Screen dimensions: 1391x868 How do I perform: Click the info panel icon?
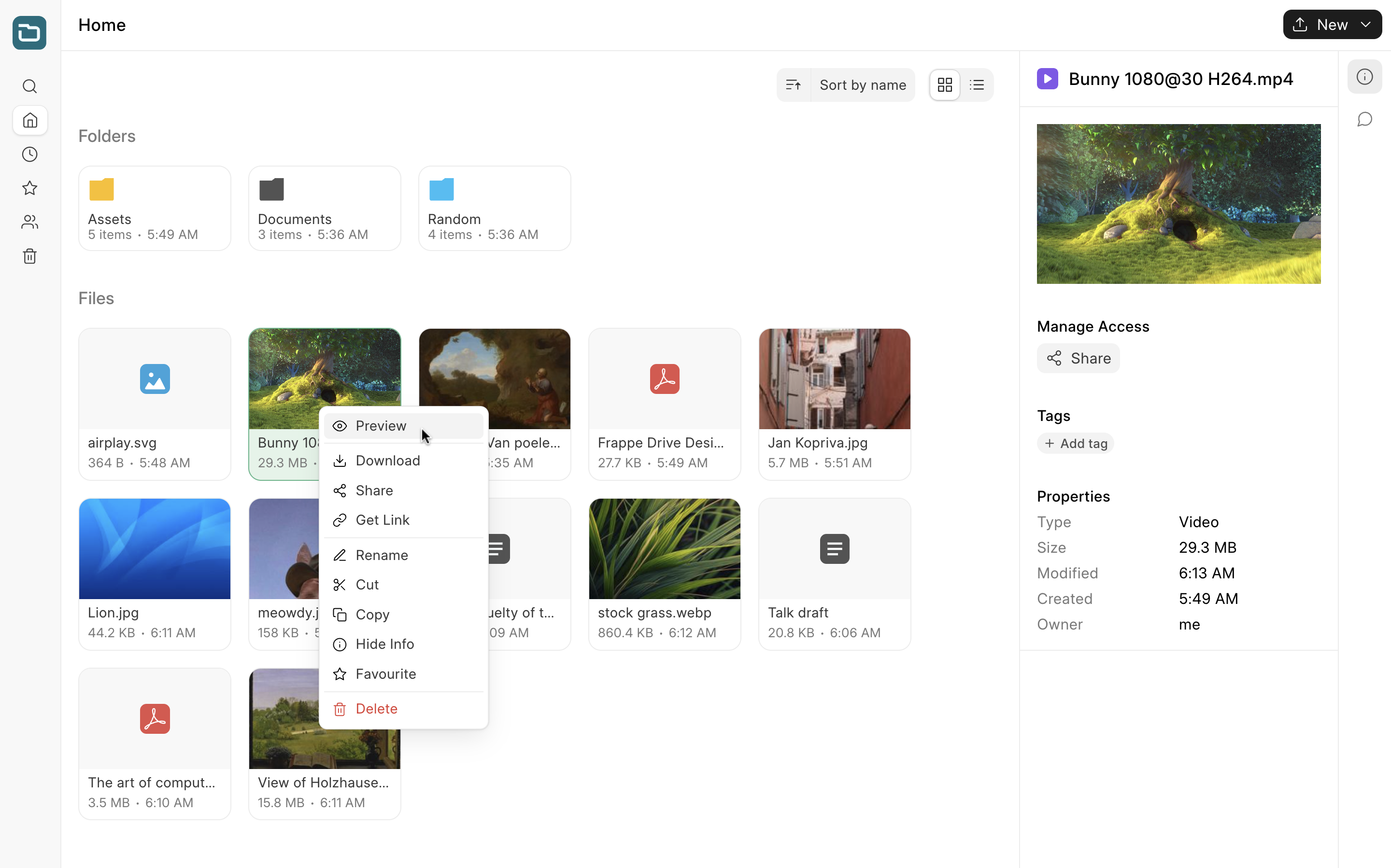tap(1364, 77)
